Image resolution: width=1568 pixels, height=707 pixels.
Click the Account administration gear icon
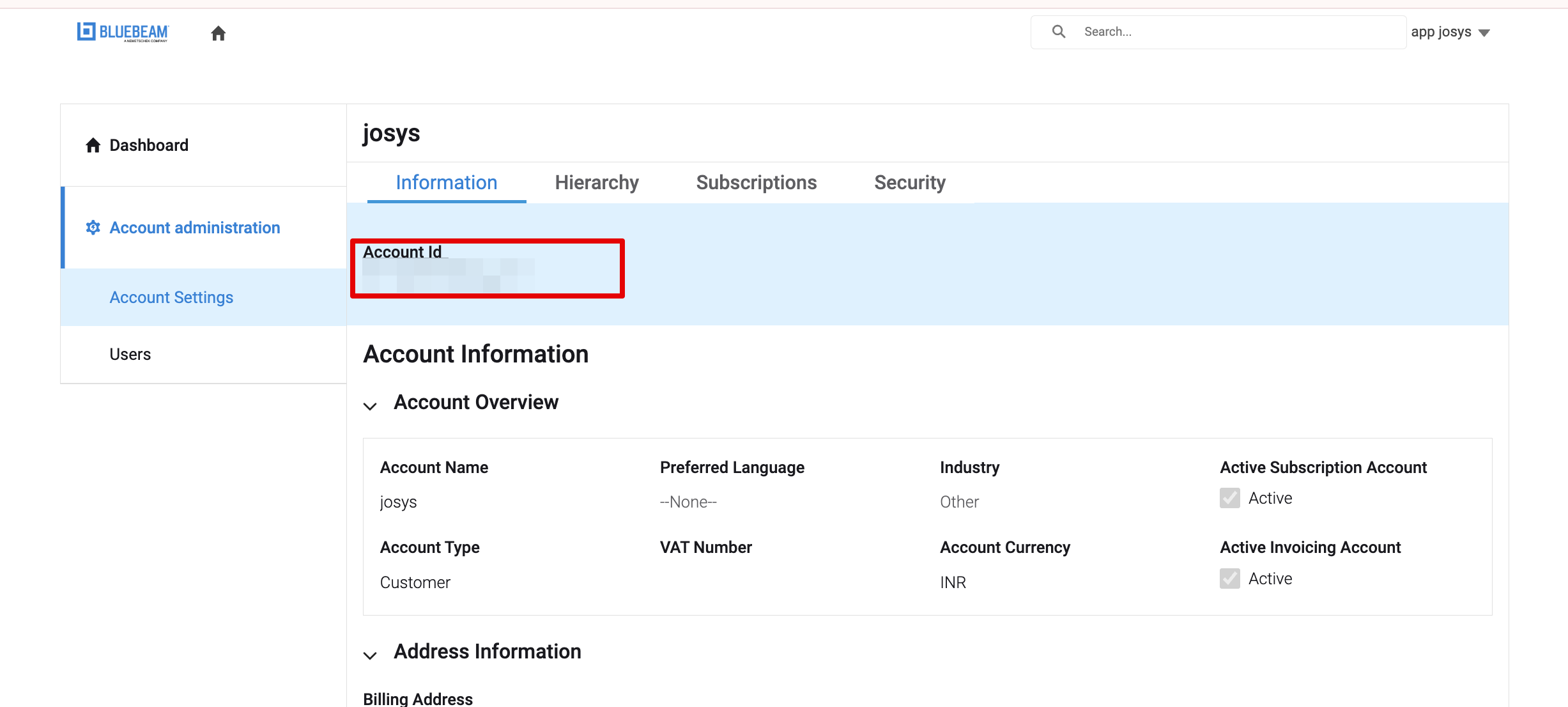(x=93, y=228)
